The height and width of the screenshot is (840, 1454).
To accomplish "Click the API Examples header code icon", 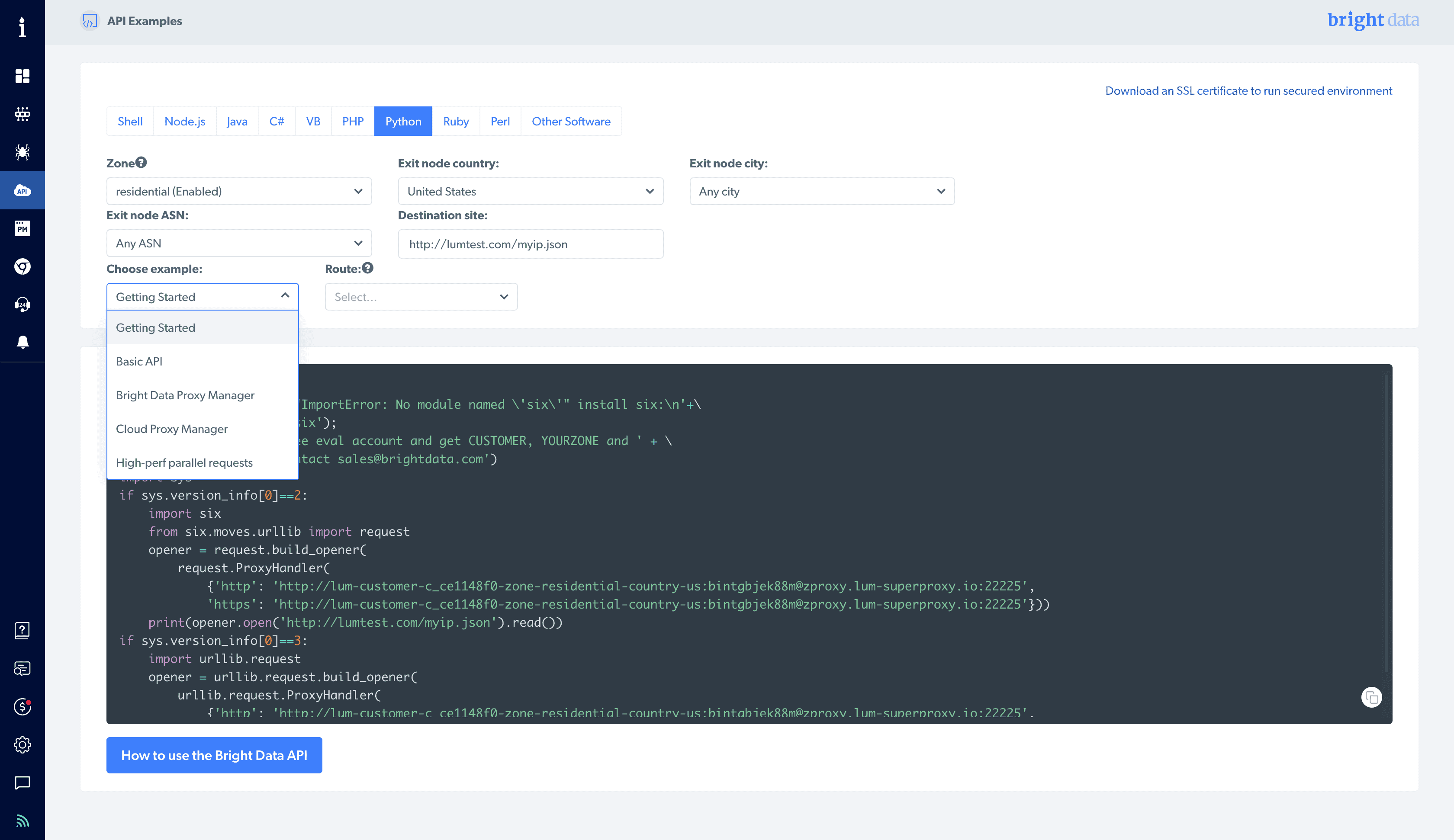I will 90,21.
